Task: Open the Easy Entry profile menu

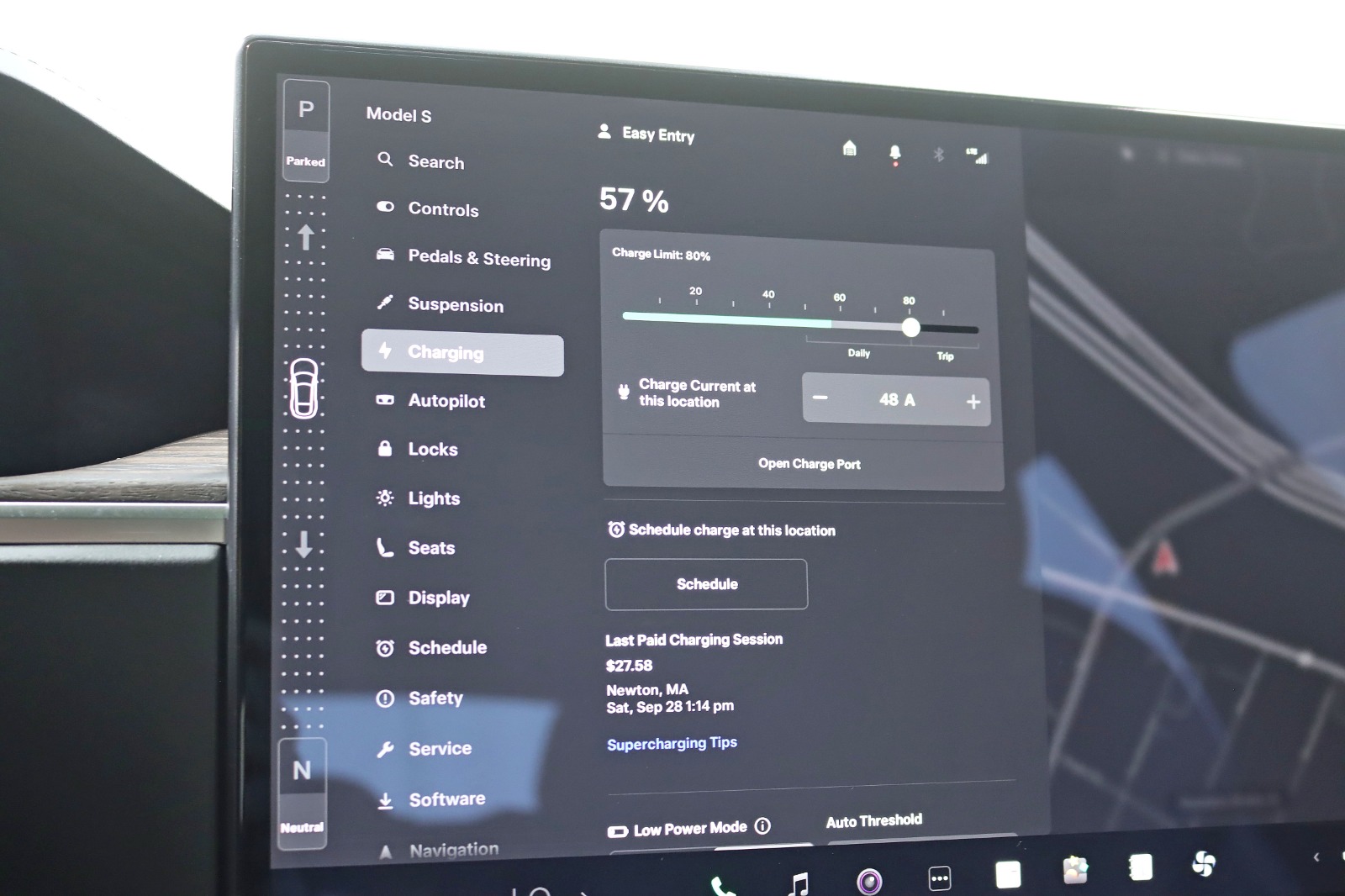Action: (x=646, y=134)
